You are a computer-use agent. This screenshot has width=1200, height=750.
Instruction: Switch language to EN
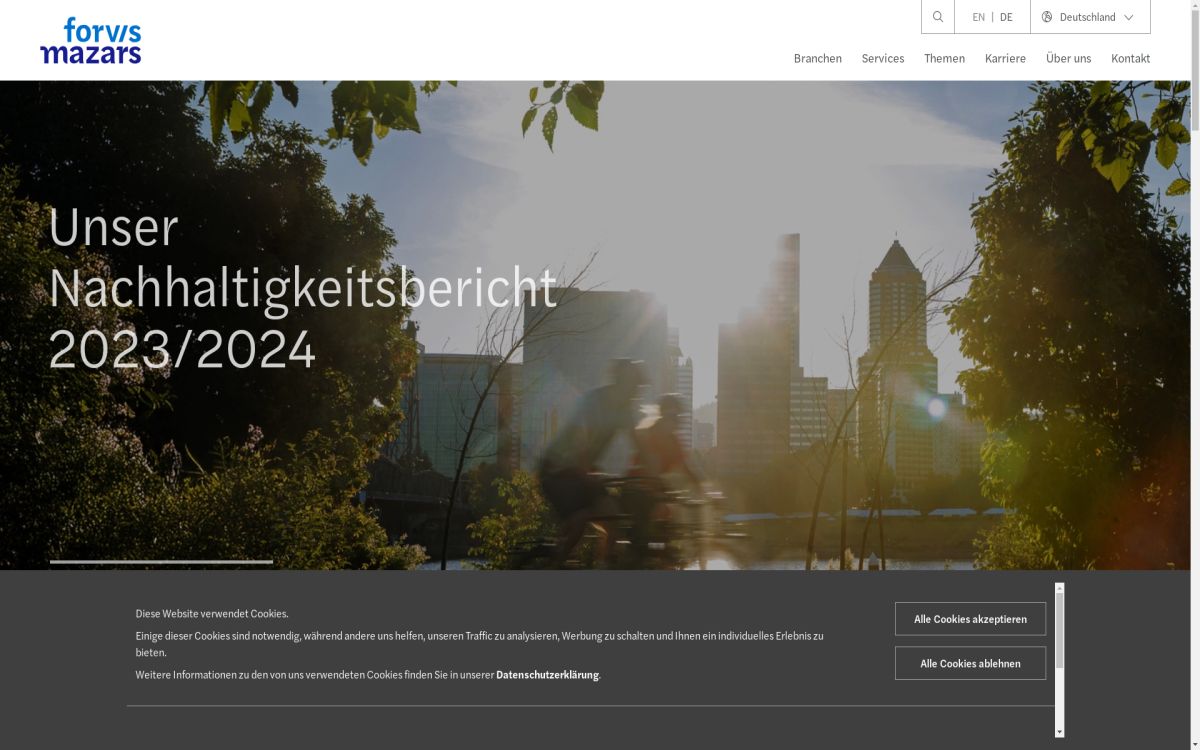[x=978, y=16]
